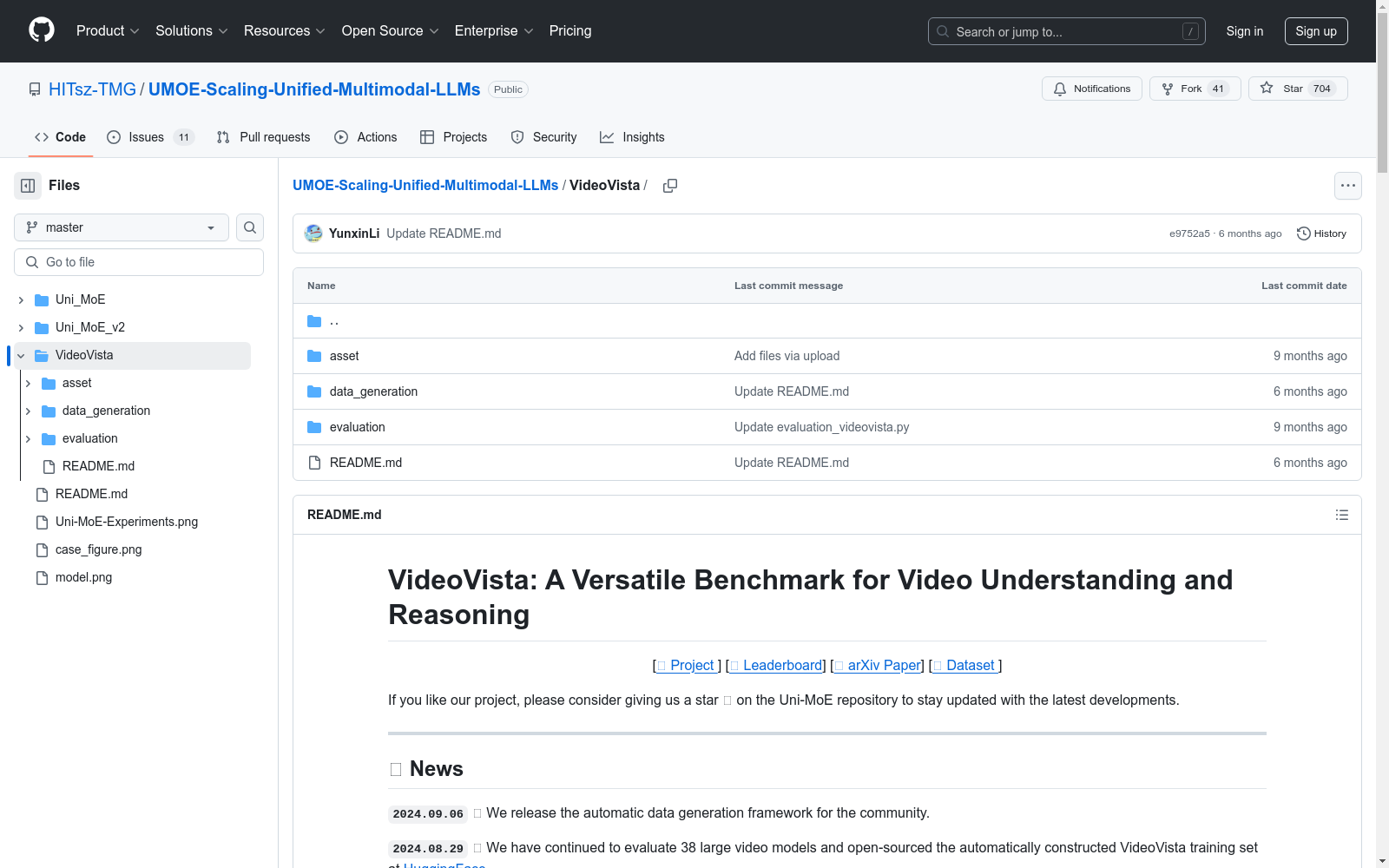This screenshot has height=868, width=1389.
Task: Open the arXiv Paper link
Action: [878, 665]
